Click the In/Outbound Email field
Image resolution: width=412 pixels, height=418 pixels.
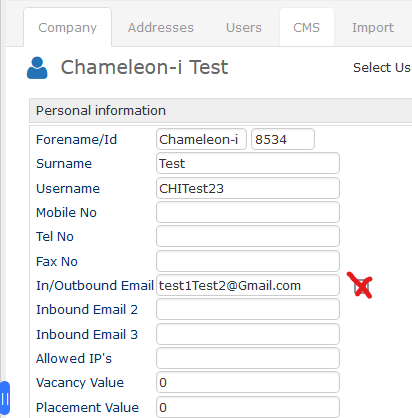(x=248, y=285)
